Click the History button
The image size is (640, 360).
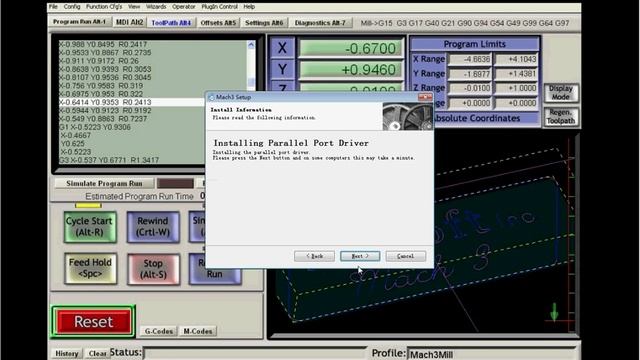(x=67, y=353)
